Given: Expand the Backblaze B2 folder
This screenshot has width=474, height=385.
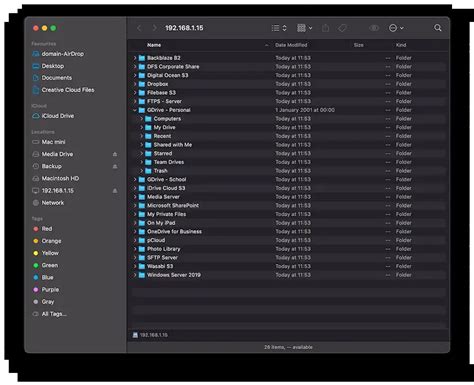Looking at the screenshot, I should pyautogui.click(x=135, y=58).
